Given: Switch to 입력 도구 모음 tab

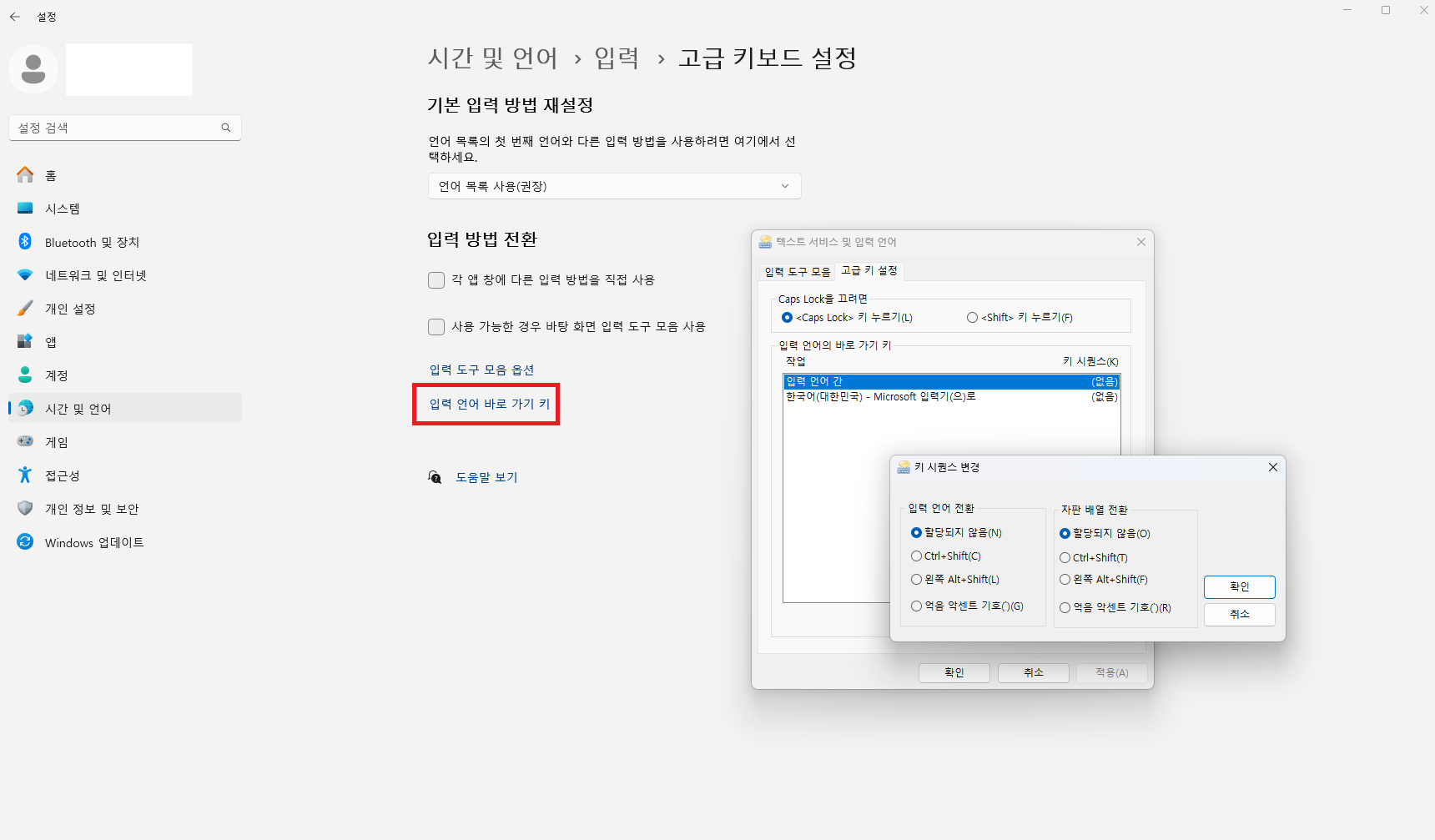Looking at the screenshot, I should [x=798, y=272].
